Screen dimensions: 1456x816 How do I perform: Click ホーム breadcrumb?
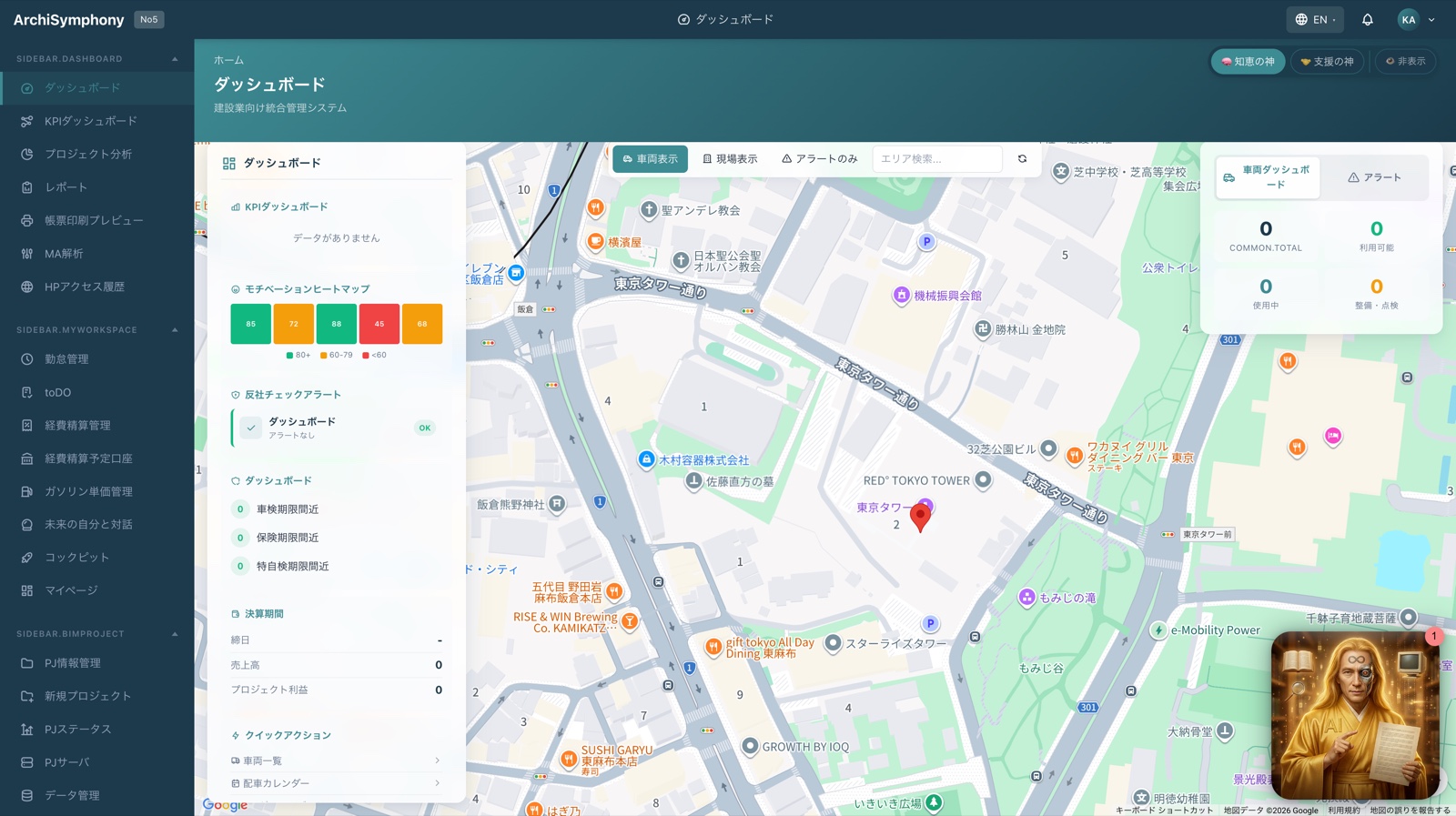point(228,60)
